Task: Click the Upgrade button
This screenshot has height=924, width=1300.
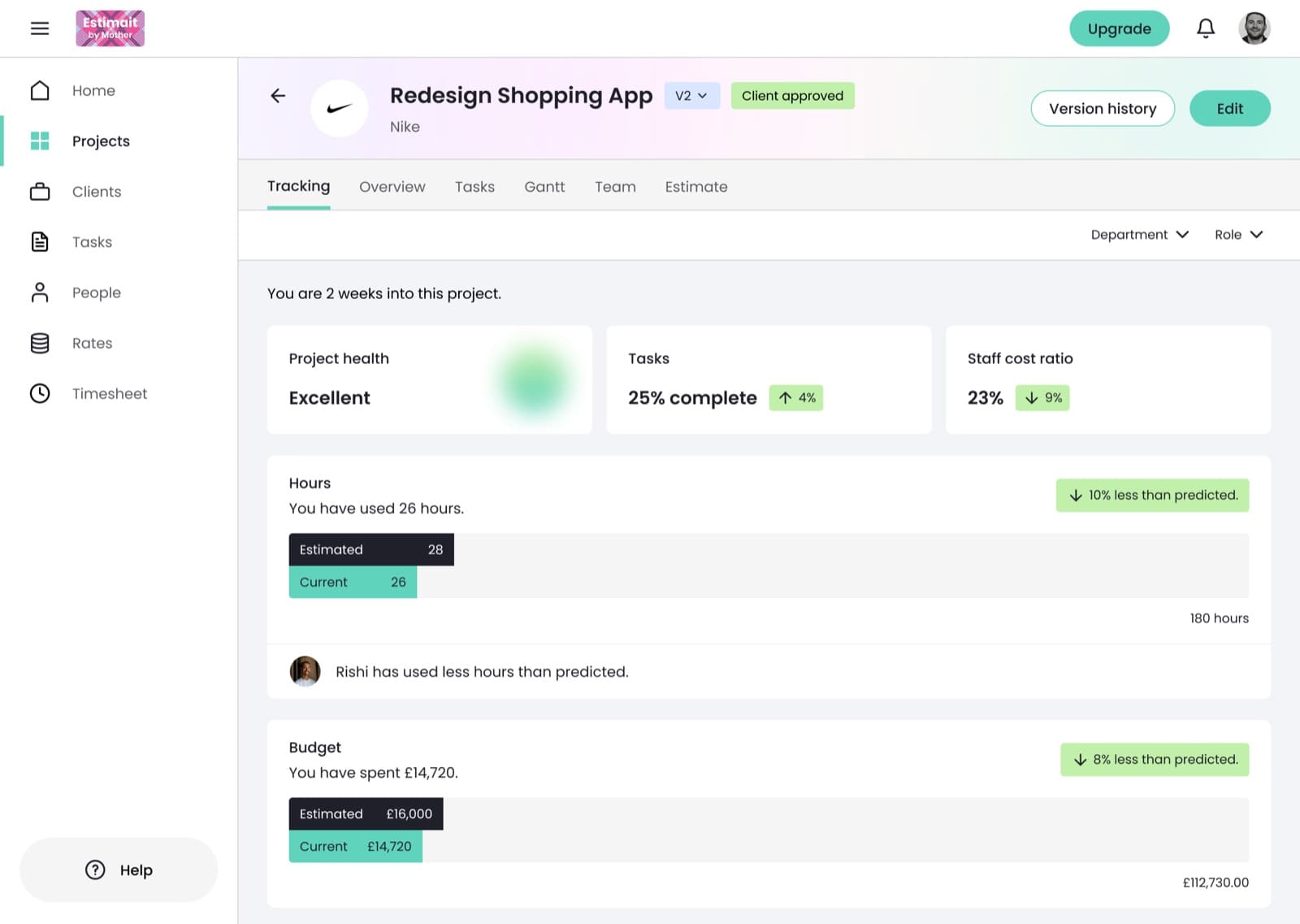Action: 1120,28
